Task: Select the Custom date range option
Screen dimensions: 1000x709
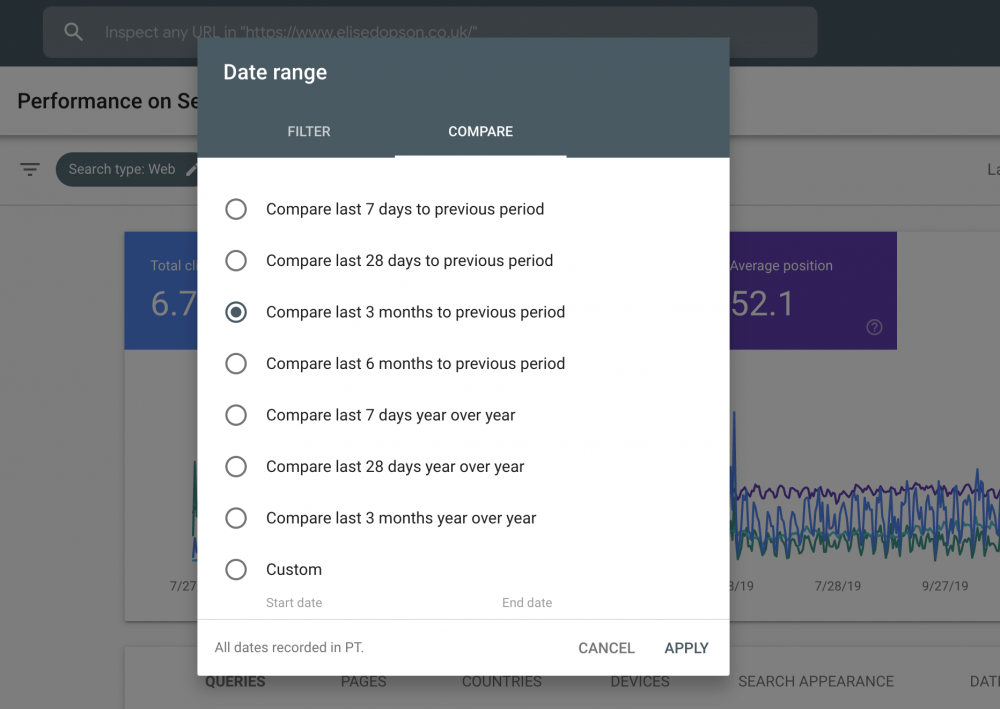Action: [x=236, y=570]
